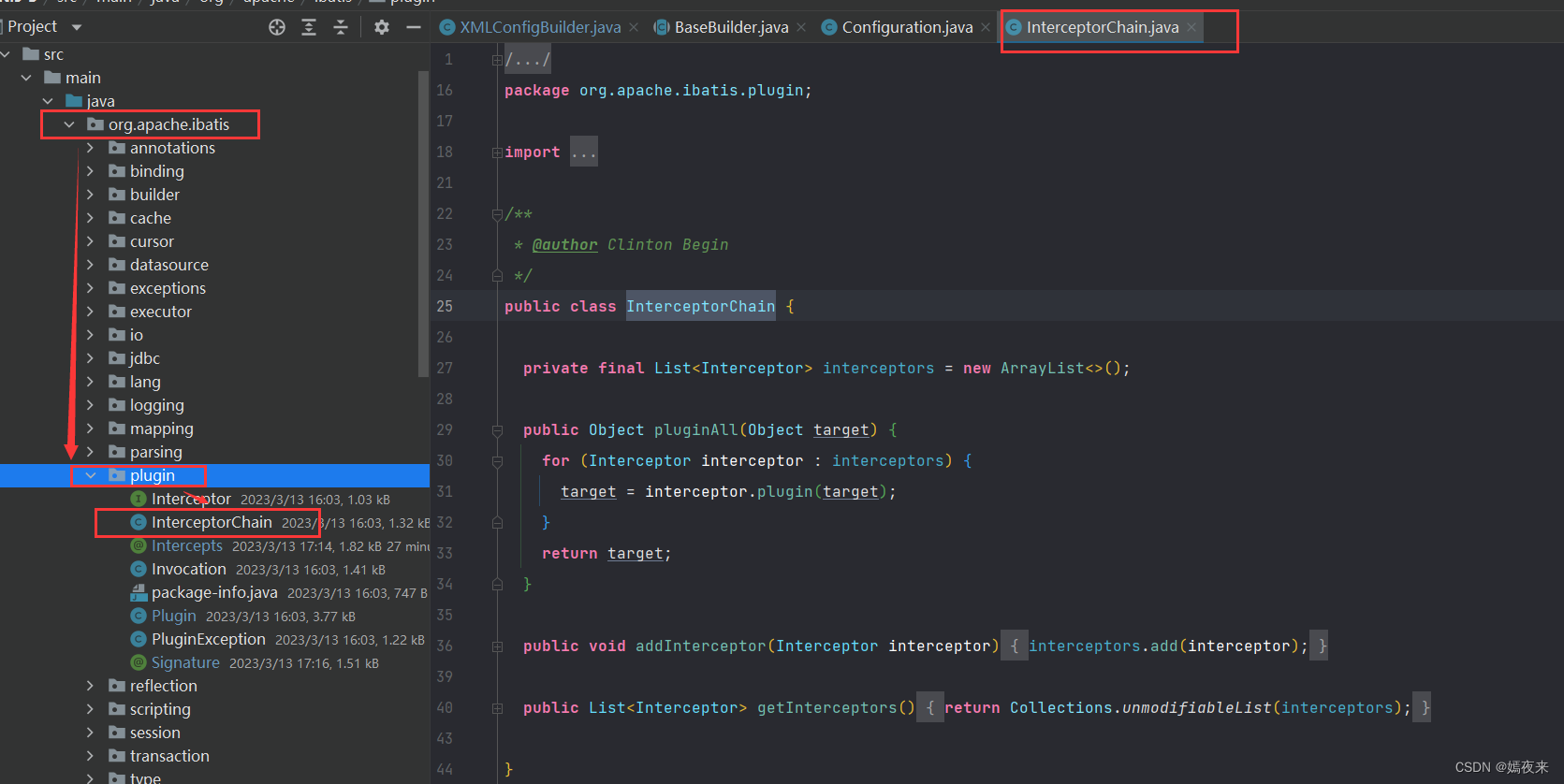
Task: Open the Plugin class file
Action: (x=174, y=616)
